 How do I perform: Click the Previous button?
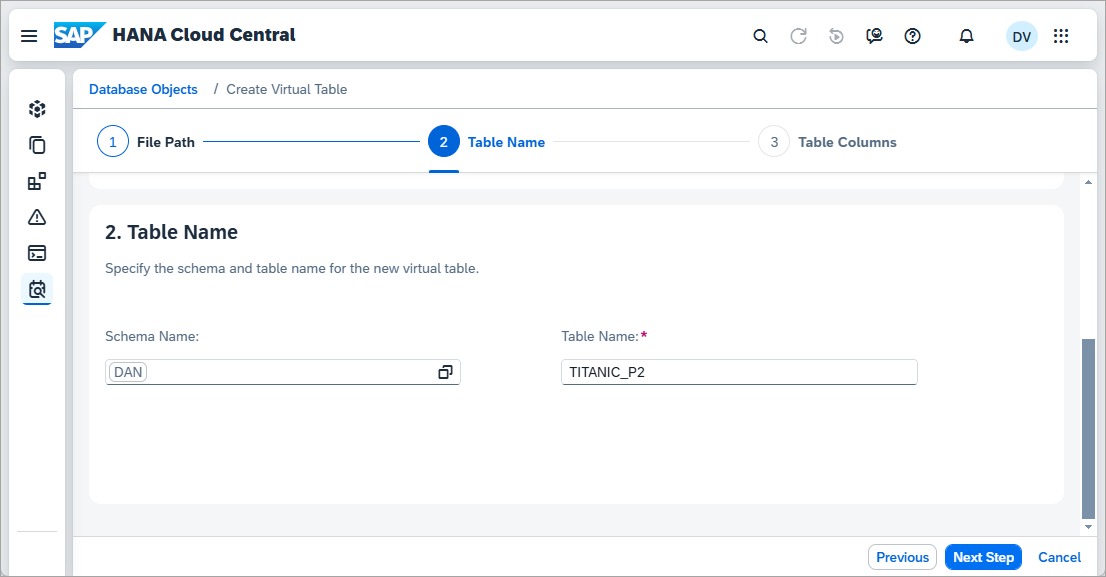(x=902, y=557)
